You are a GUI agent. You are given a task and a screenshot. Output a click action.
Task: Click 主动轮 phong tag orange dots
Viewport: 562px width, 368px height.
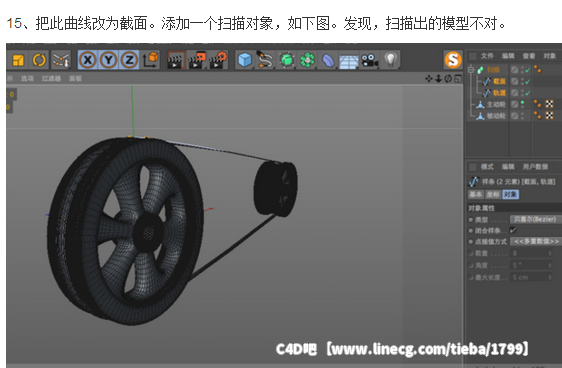point(538,104)
